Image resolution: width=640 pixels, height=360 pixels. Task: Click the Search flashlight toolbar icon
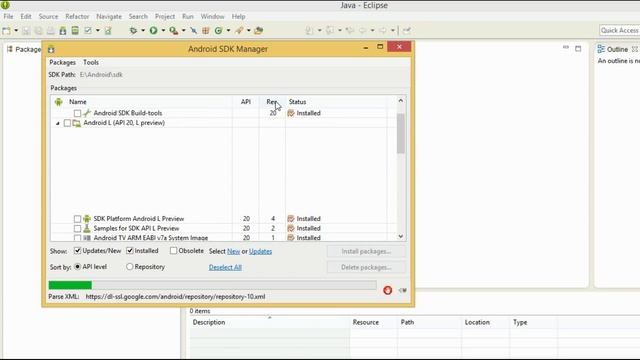pos(239,31)
